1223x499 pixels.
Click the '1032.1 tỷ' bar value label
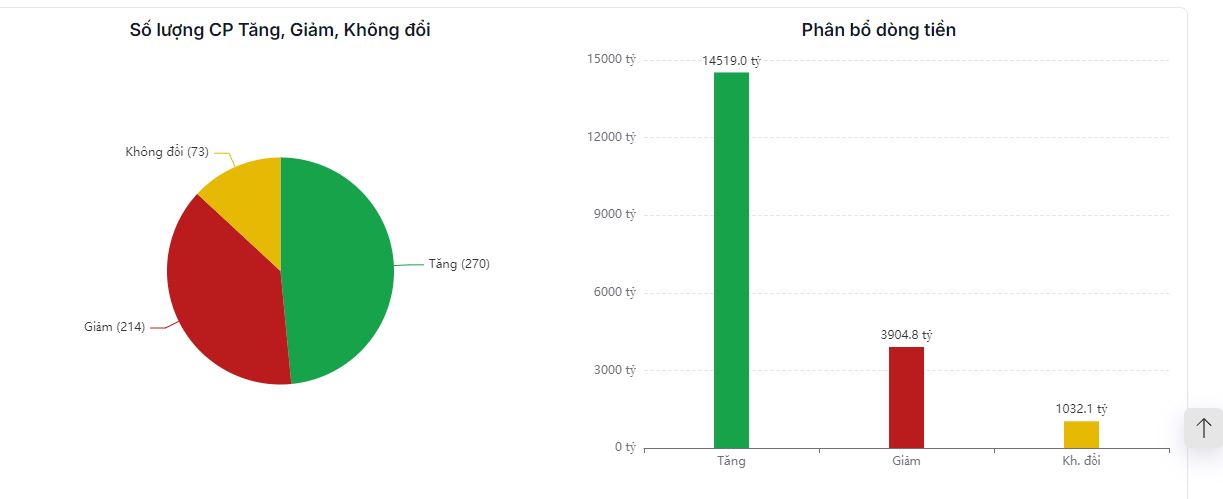coord(1081,409)
